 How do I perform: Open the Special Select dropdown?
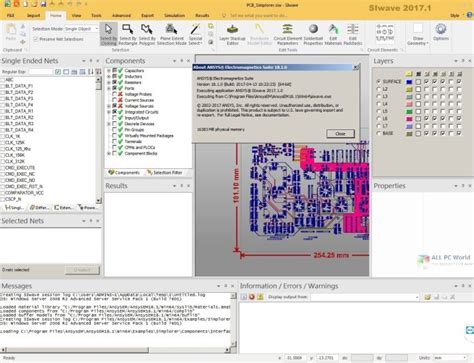(195, 34)
